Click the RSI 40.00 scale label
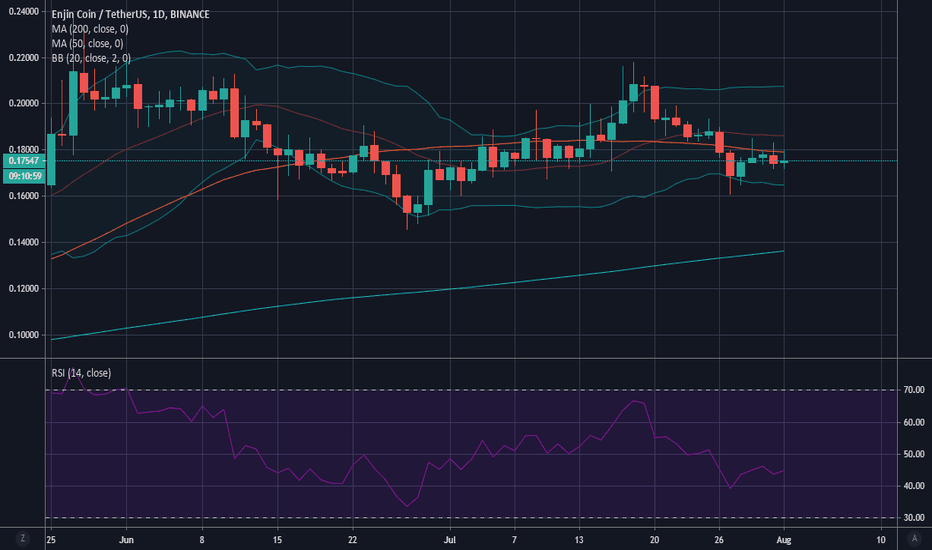932x550 pixels. [x=914, y=486]
